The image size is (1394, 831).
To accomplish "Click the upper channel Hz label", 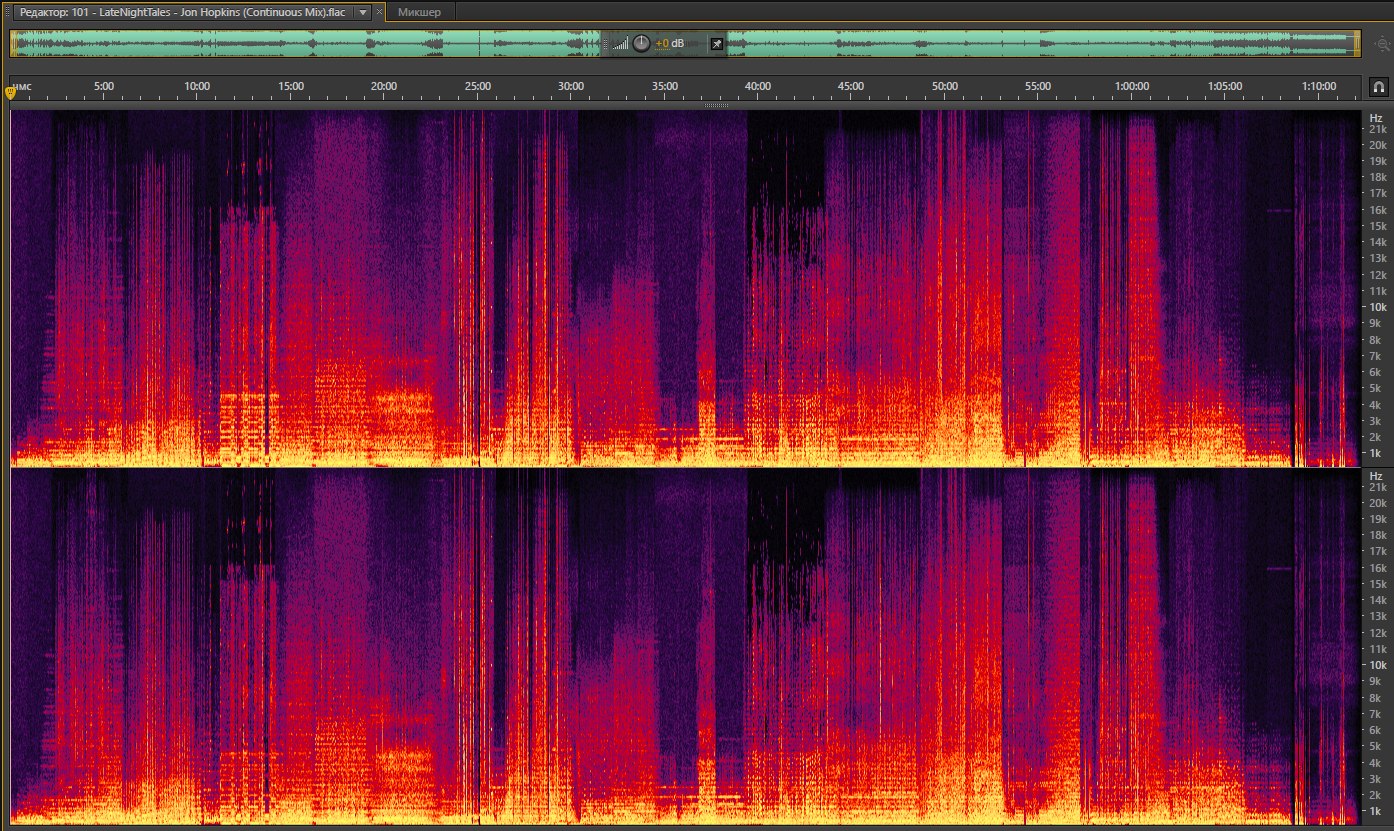I will tap(1376, 117).
